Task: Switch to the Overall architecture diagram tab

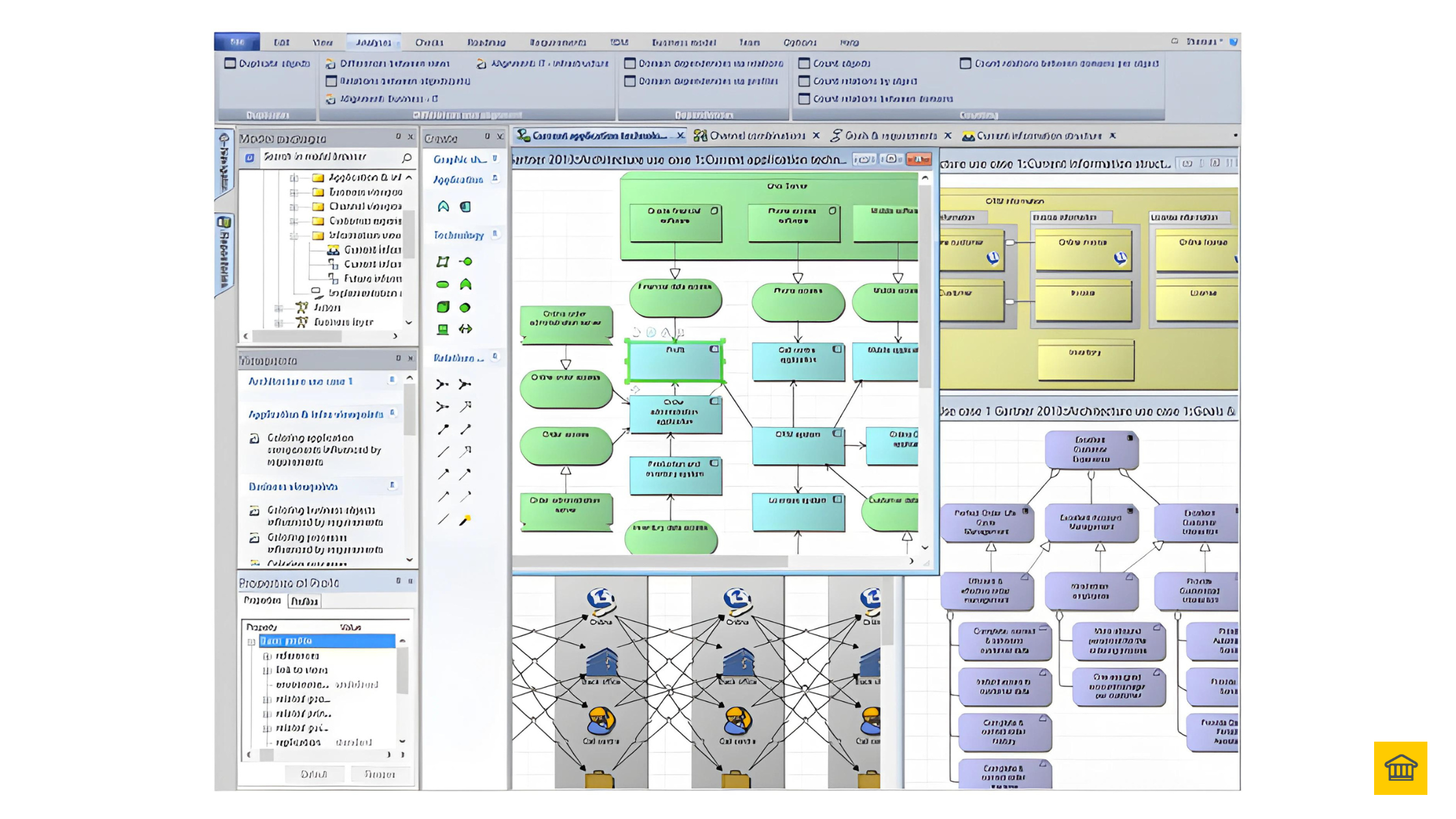Action: point(756,136)
